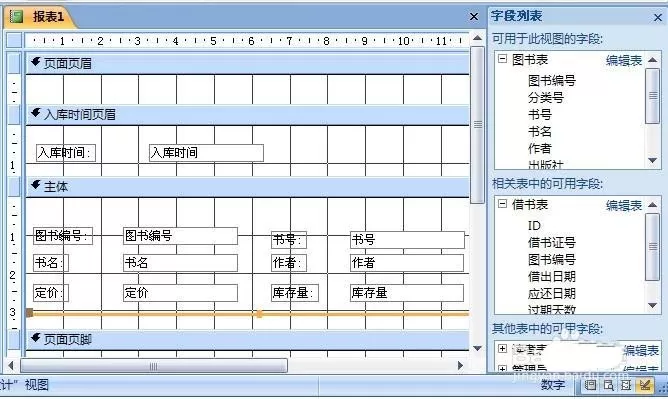
Task: Select the 主体 section bar
Action: click(x=248, y=187)
